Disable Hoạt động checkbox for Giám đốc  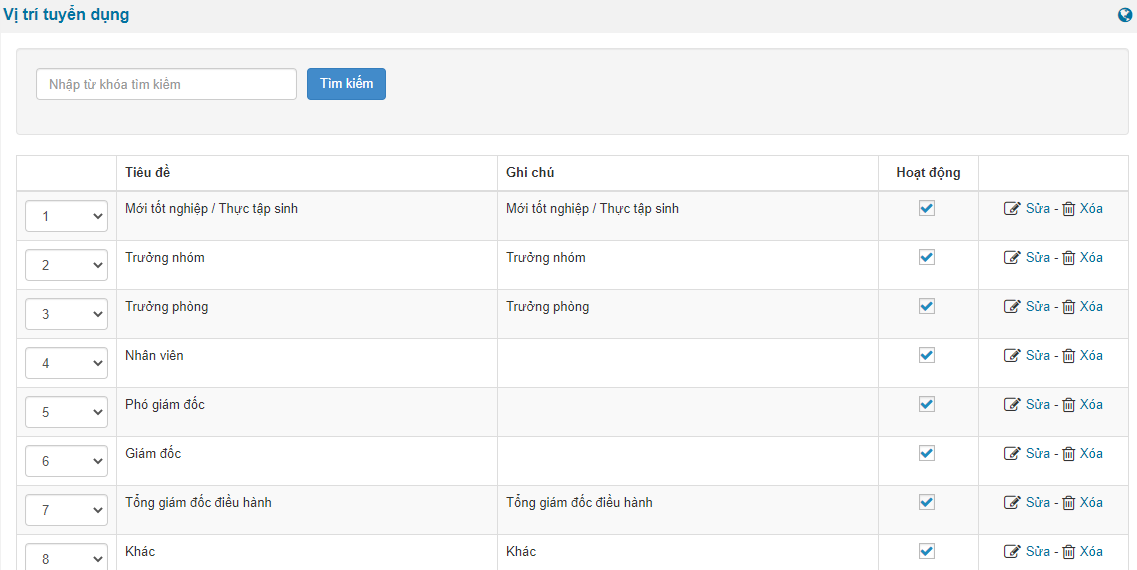pyautogui.click(x=927, y=453)
